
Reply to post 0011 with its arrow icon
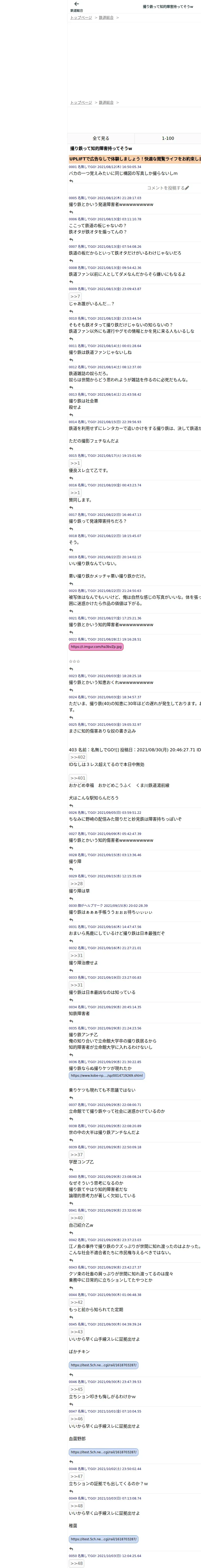71,360
